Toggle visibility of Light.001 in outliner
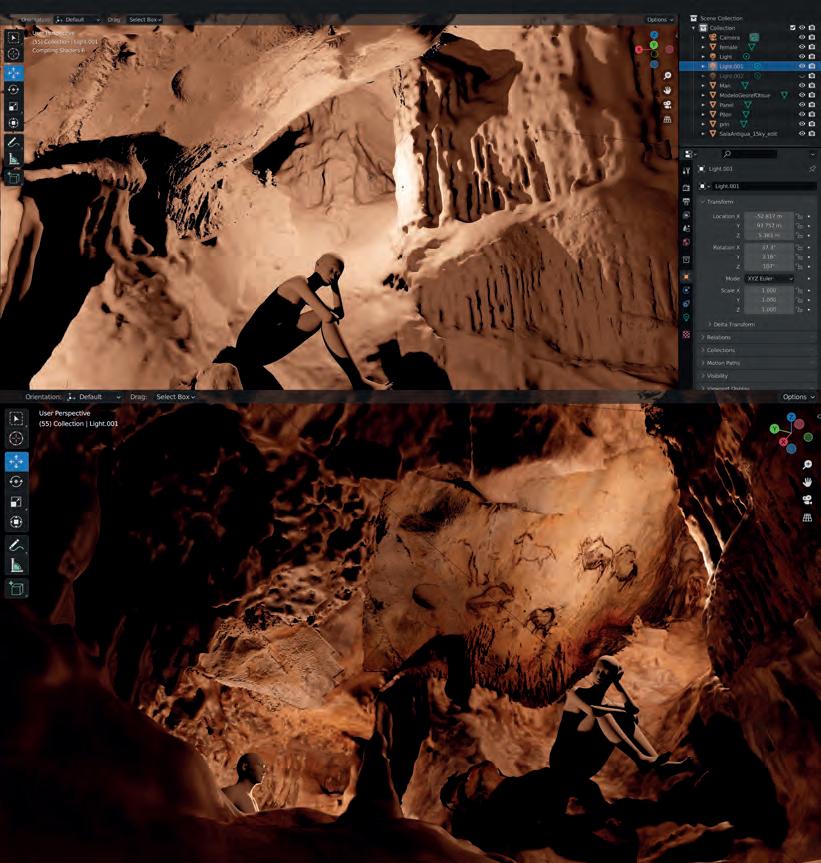Viewport: 821px width, 863px height. [x=802, y=66]
